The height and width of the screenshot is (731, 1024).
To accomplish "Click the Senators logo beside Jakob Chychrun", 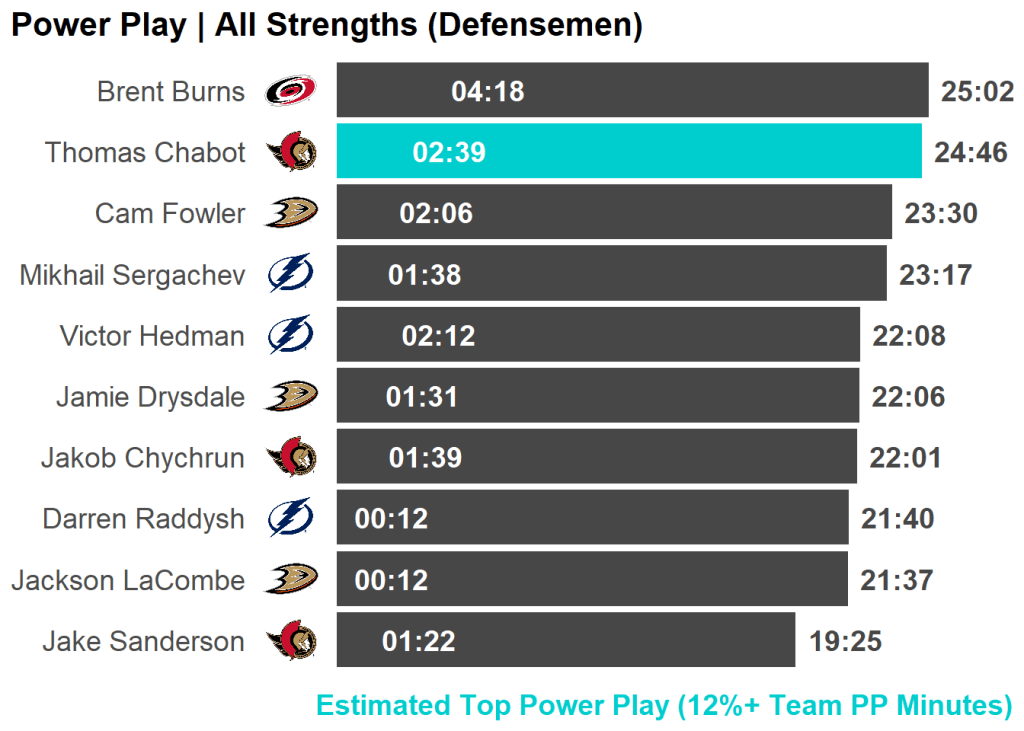I will 291,457.
